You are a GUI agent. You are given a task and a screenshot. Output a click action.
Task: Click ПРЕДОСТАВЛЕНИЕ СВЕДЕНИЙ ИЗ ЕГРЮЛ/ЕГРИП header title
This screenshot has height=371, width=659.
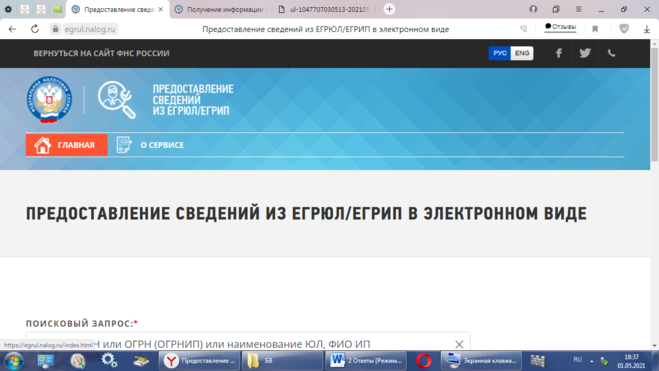tap(193, 100)
